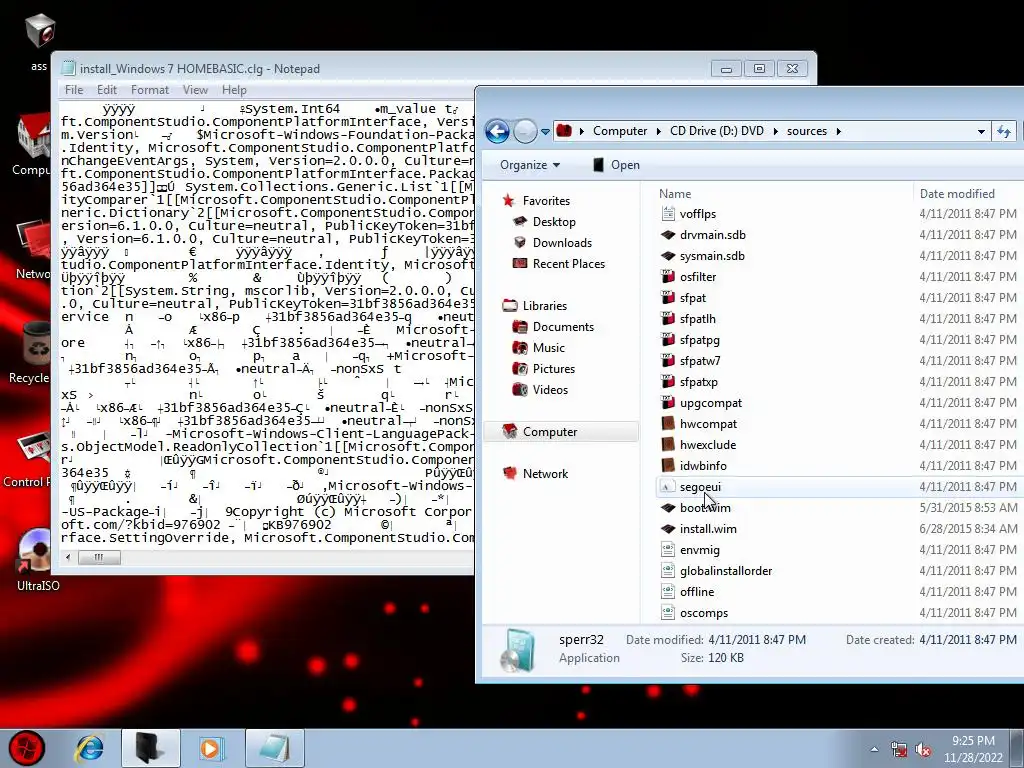Open the Edit menu in Notepad

(x=106, y=90)
